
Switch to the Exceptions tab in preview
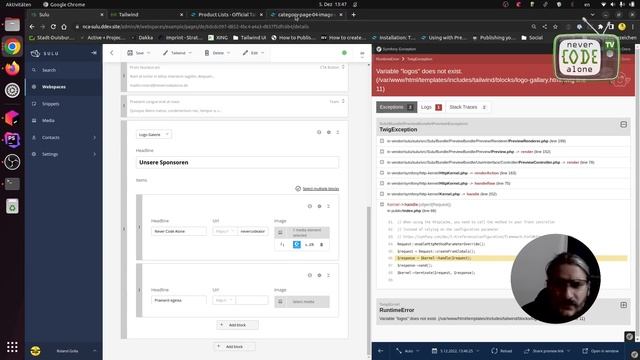point(396,107)
